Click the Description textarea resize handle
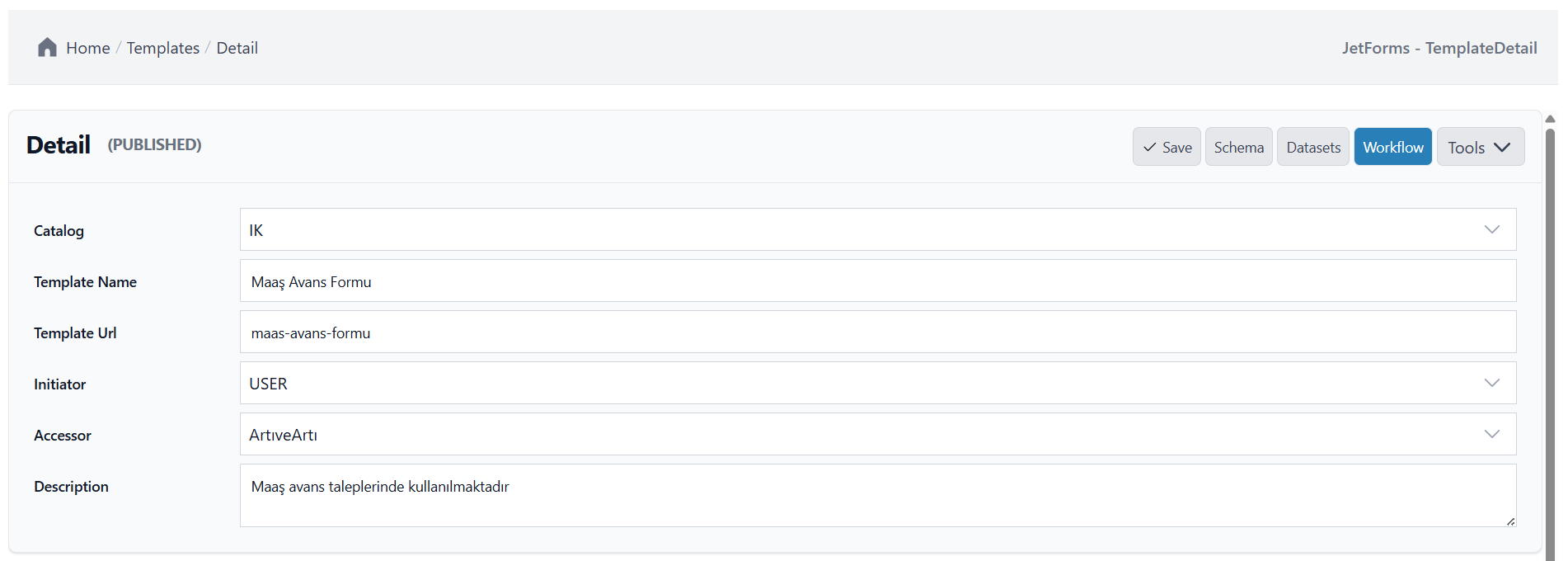Image resolution: width=1568 pixels, height=561 pixels. [1510, 521]
